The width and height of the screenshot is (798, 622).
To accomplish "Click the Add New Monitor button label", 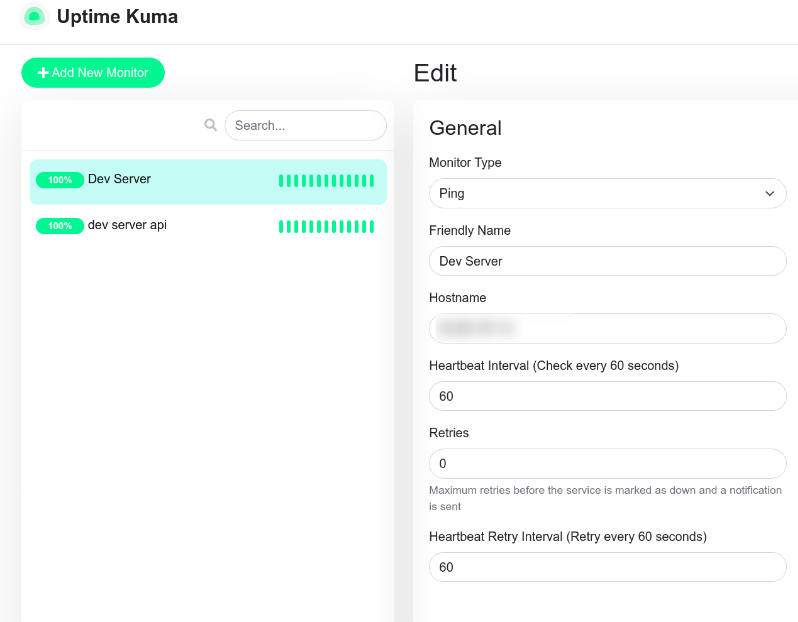I will (100, 73).
